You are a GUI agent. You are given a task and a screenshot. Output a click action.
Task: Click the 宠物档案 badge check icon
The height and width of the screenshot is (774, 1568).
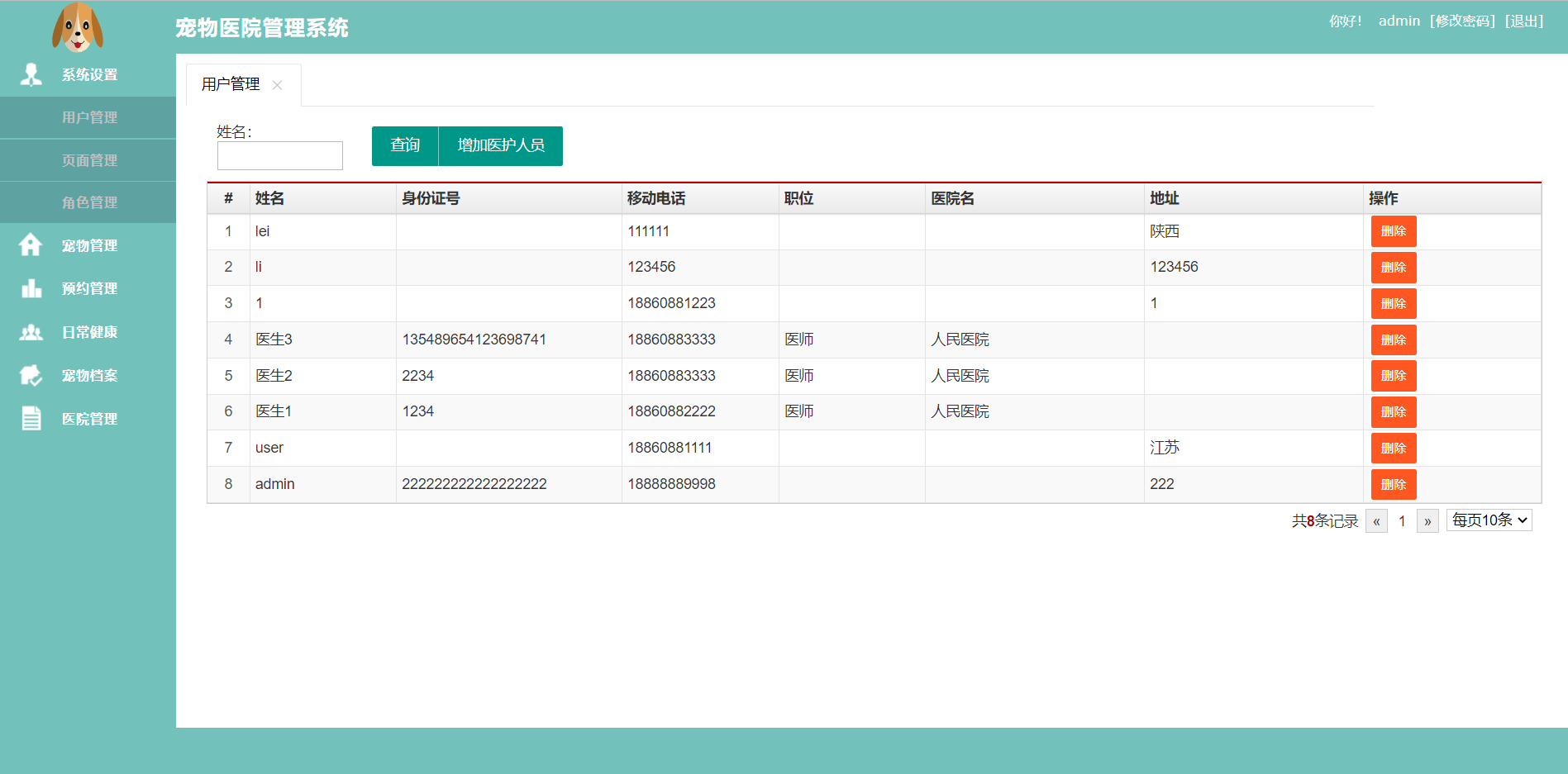pos(31,375)
